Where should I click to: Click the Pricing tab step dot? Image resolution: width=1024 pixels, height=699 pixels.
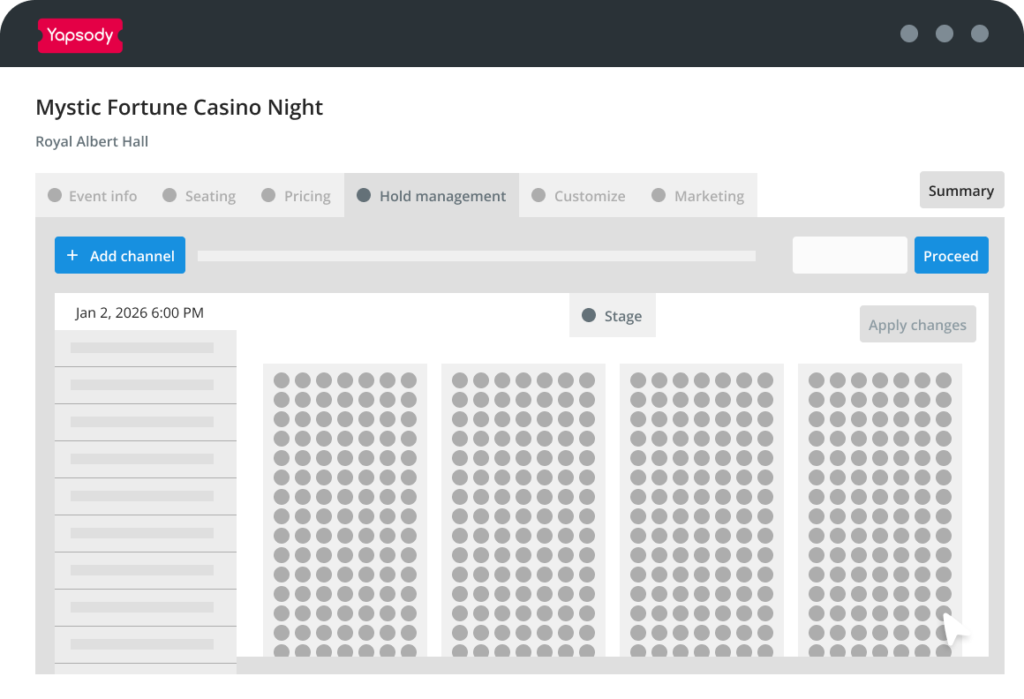coord(268,196)
